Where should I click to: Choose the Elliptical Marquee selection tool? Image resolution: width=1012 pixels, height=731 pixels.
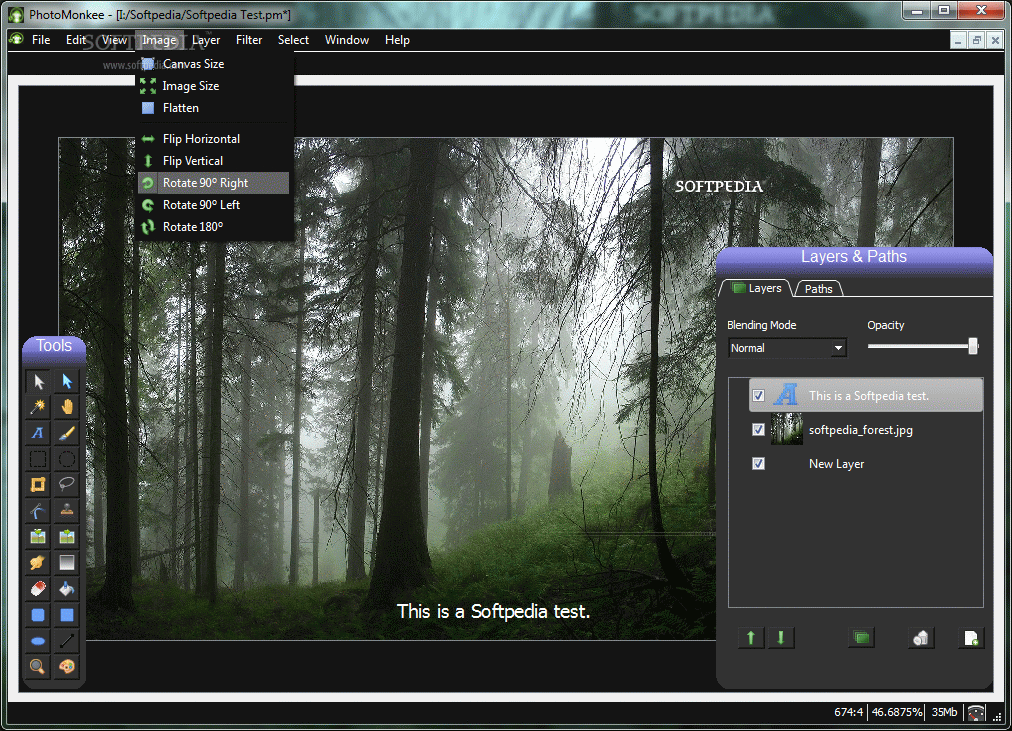pos(66,459)
